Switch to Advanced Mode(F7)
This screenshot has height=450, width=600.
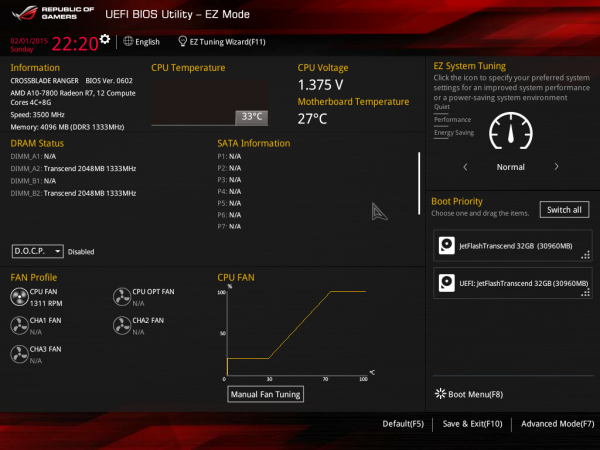(x=558, y=424)
